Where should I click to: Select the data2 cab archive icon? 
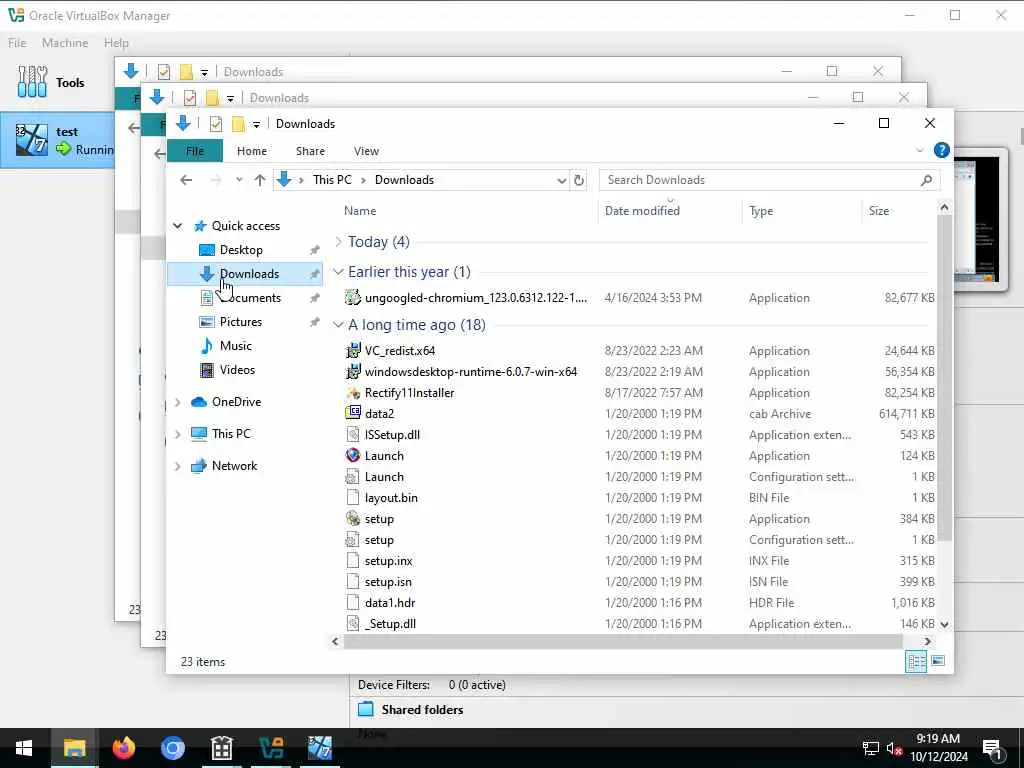pyautogui.click(x=353, y=413)
